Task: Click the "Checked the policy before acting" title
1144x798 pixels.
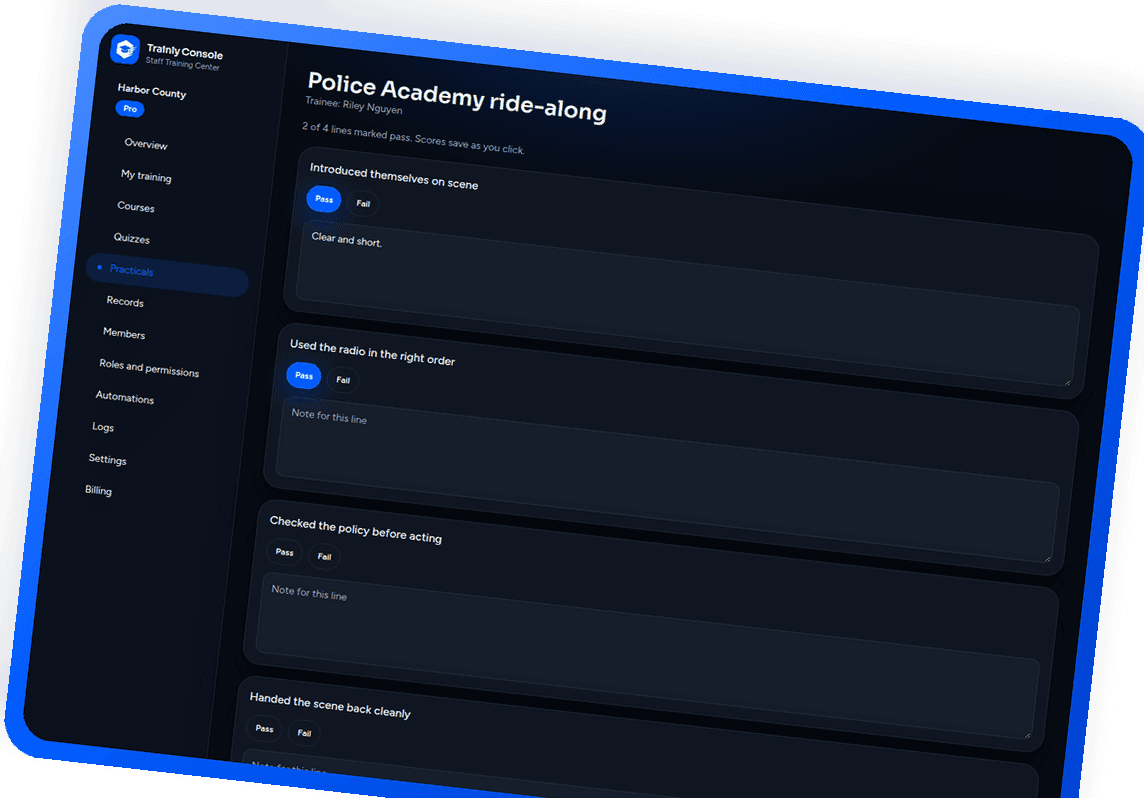Action: coord(355,530)
